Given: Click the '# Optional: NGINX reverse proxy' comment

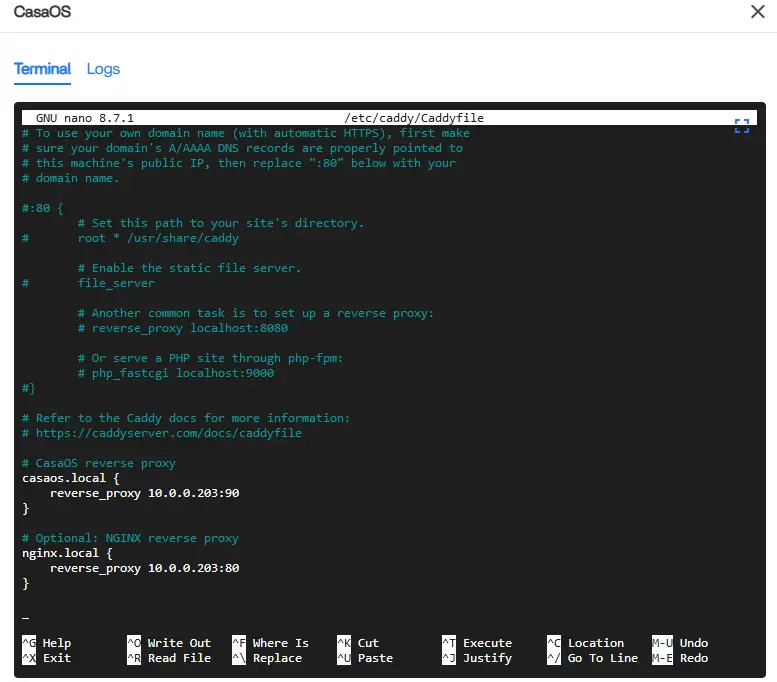Looking at the screenshot, I should pyautogui.click(x=130, y=538).
